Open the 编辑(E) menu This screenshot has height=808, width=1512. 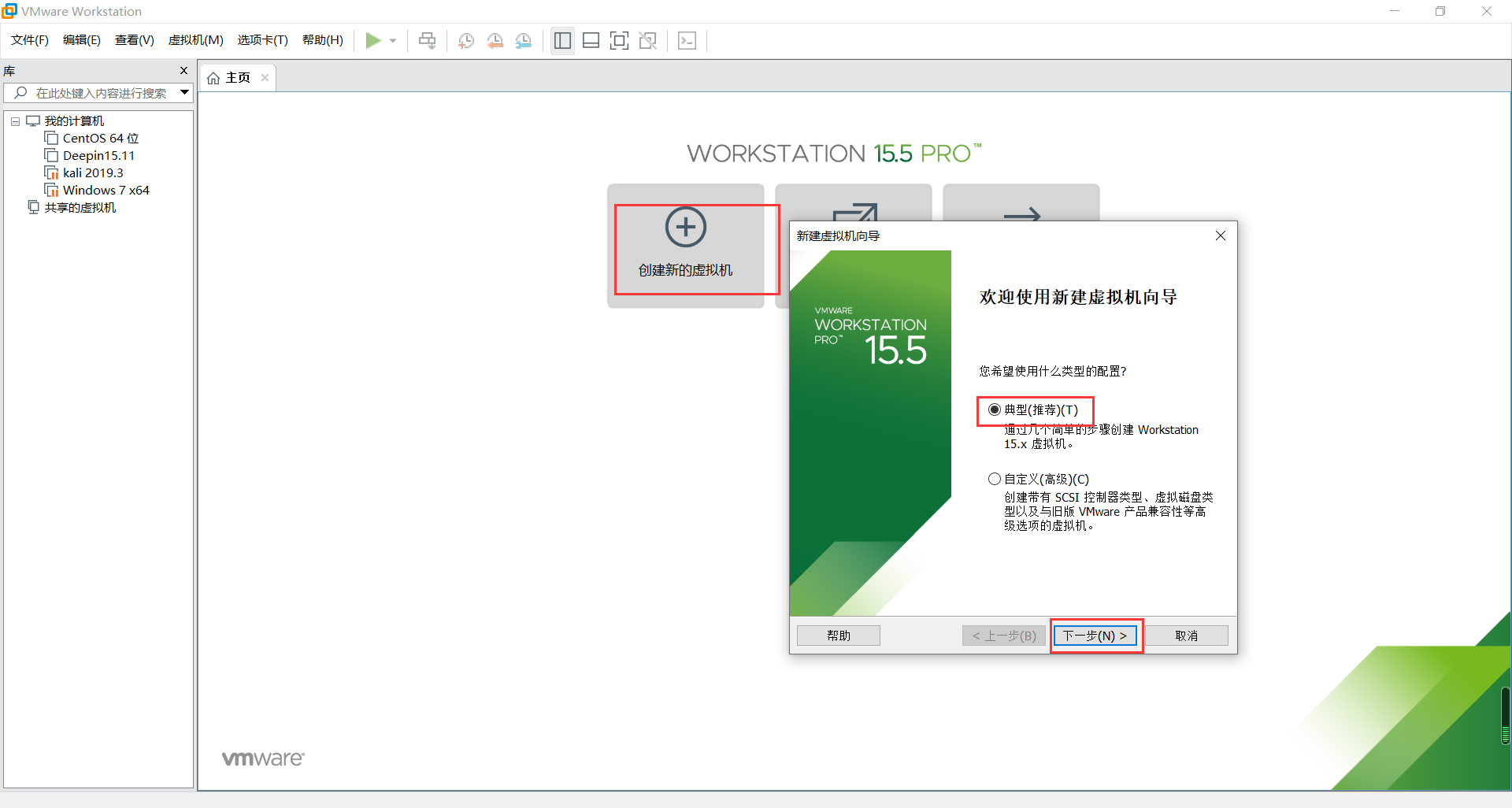82,40
